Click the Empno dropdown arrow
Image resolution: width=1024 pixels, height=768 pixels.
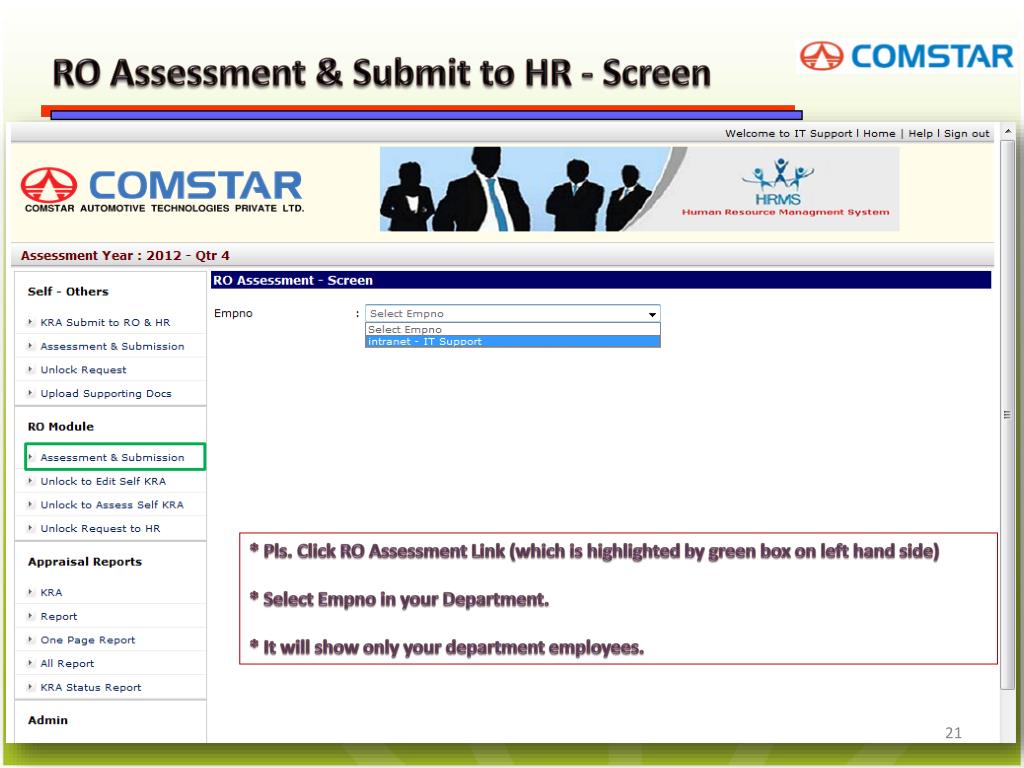(652, 314)
